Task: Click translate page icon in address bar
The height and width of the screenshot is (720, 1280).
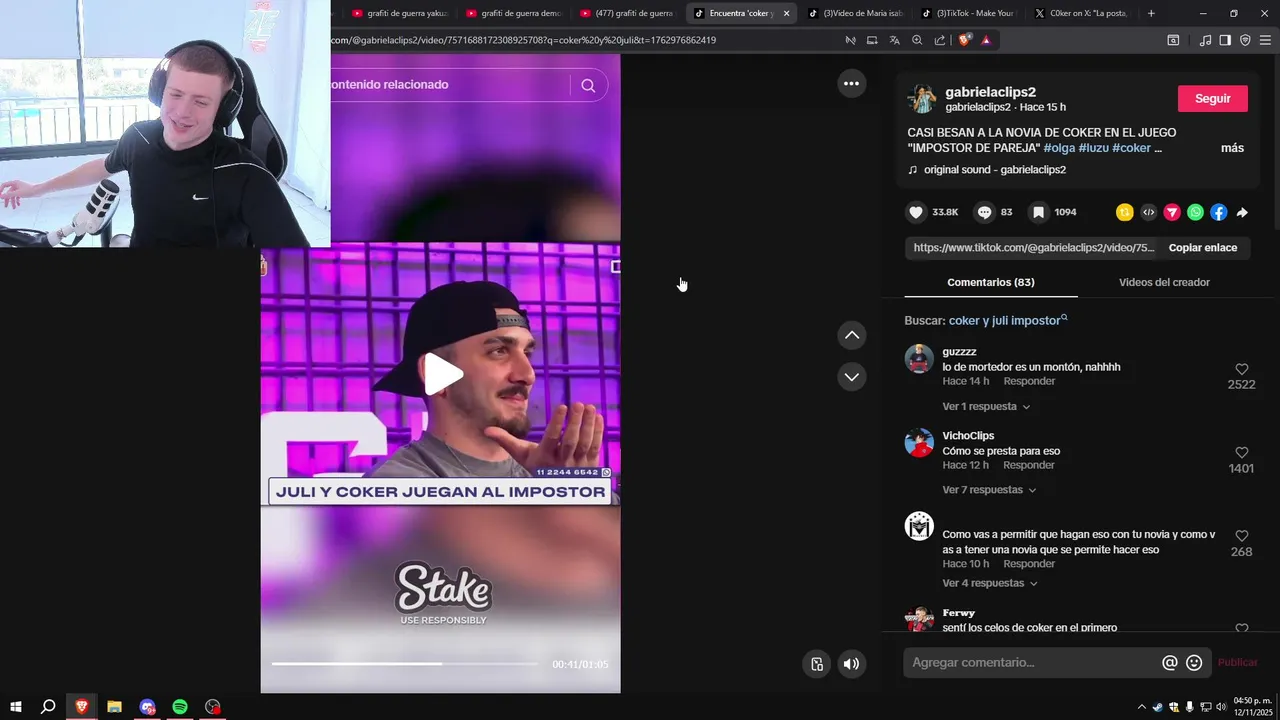Action: [894, 40]
